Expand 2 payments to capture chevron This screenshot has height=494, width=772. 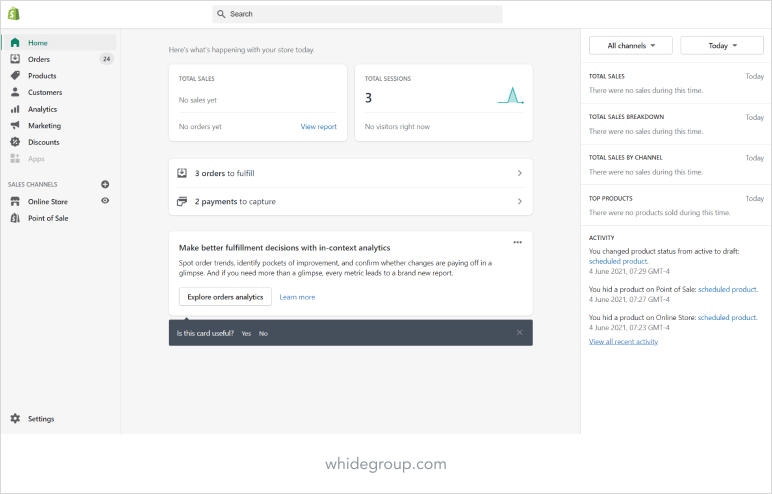click(x=519, y=201)
